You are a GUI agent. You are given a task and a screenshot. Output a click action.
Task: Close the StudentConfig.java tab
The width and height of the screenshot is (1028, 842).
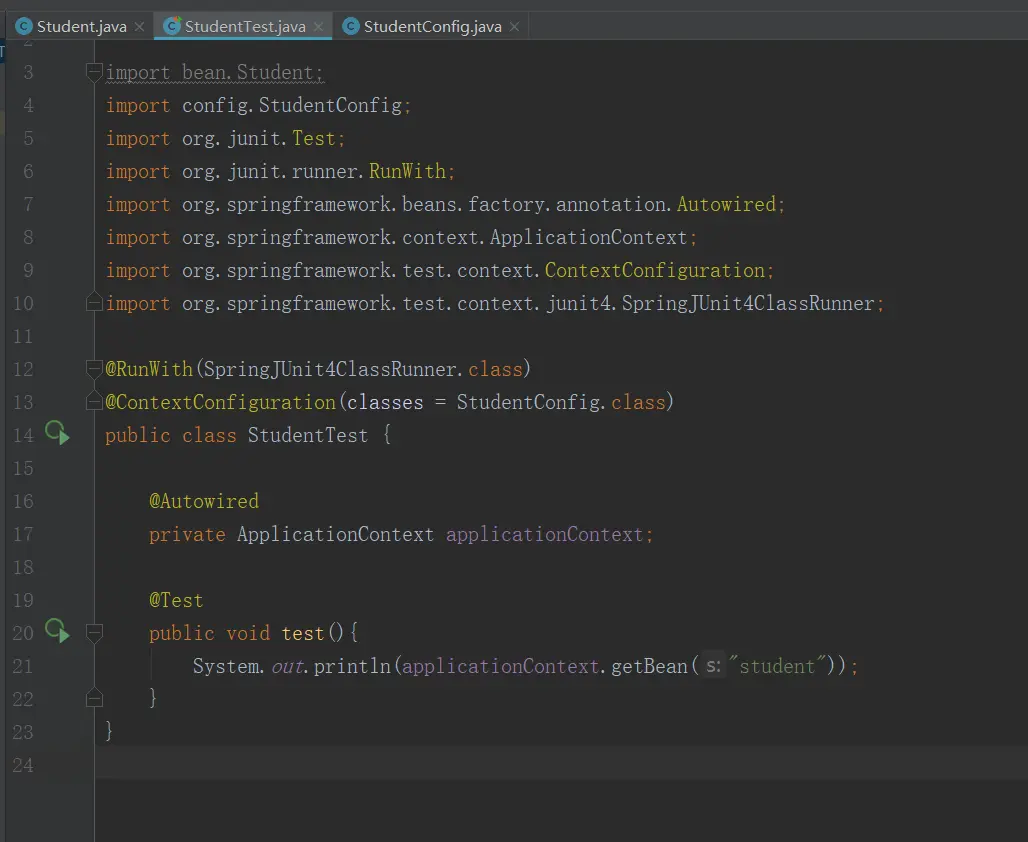pos(515,27)
